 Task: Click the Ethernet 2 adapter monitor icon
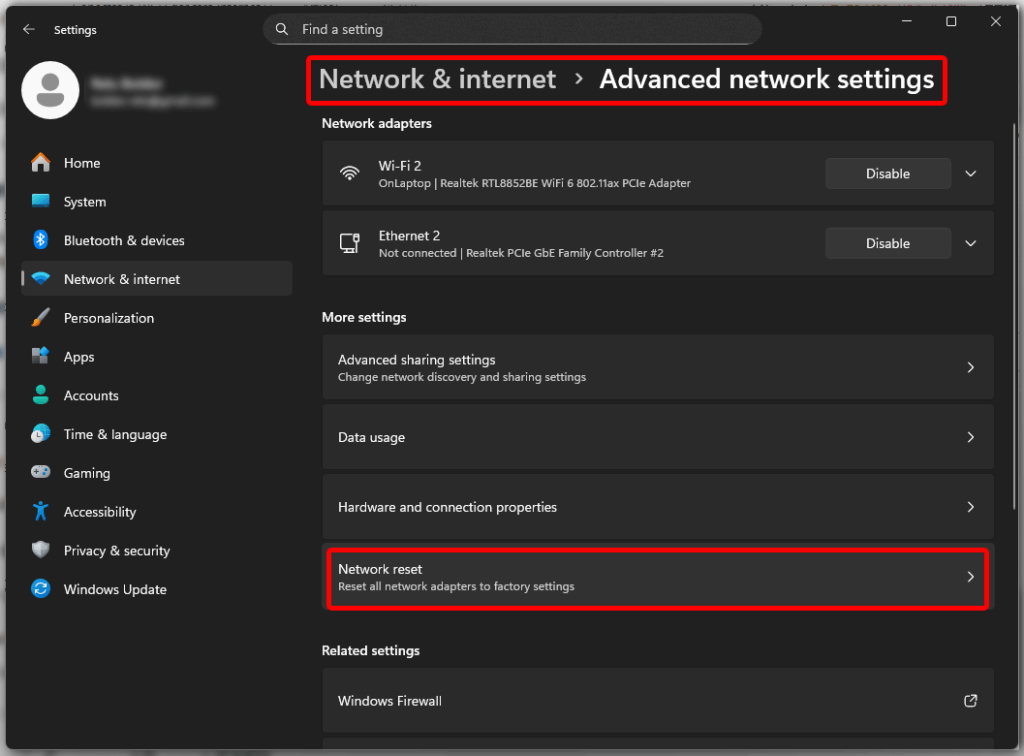(x=349, y=243)
